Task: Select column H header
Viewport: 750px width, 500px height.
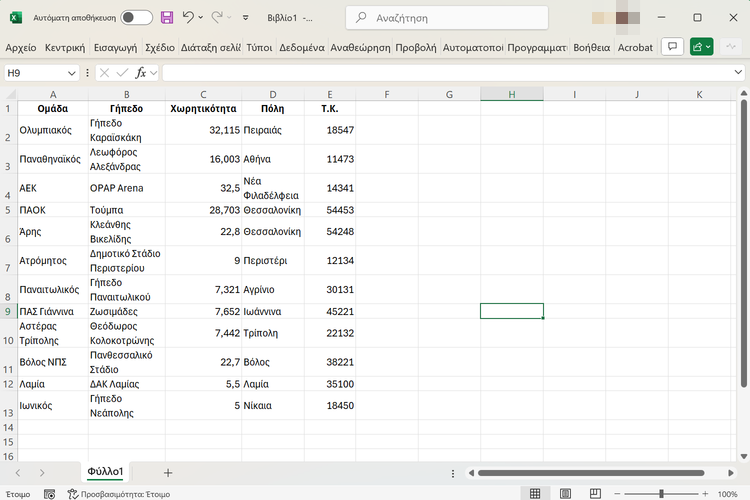Action: tap(512, 94)
